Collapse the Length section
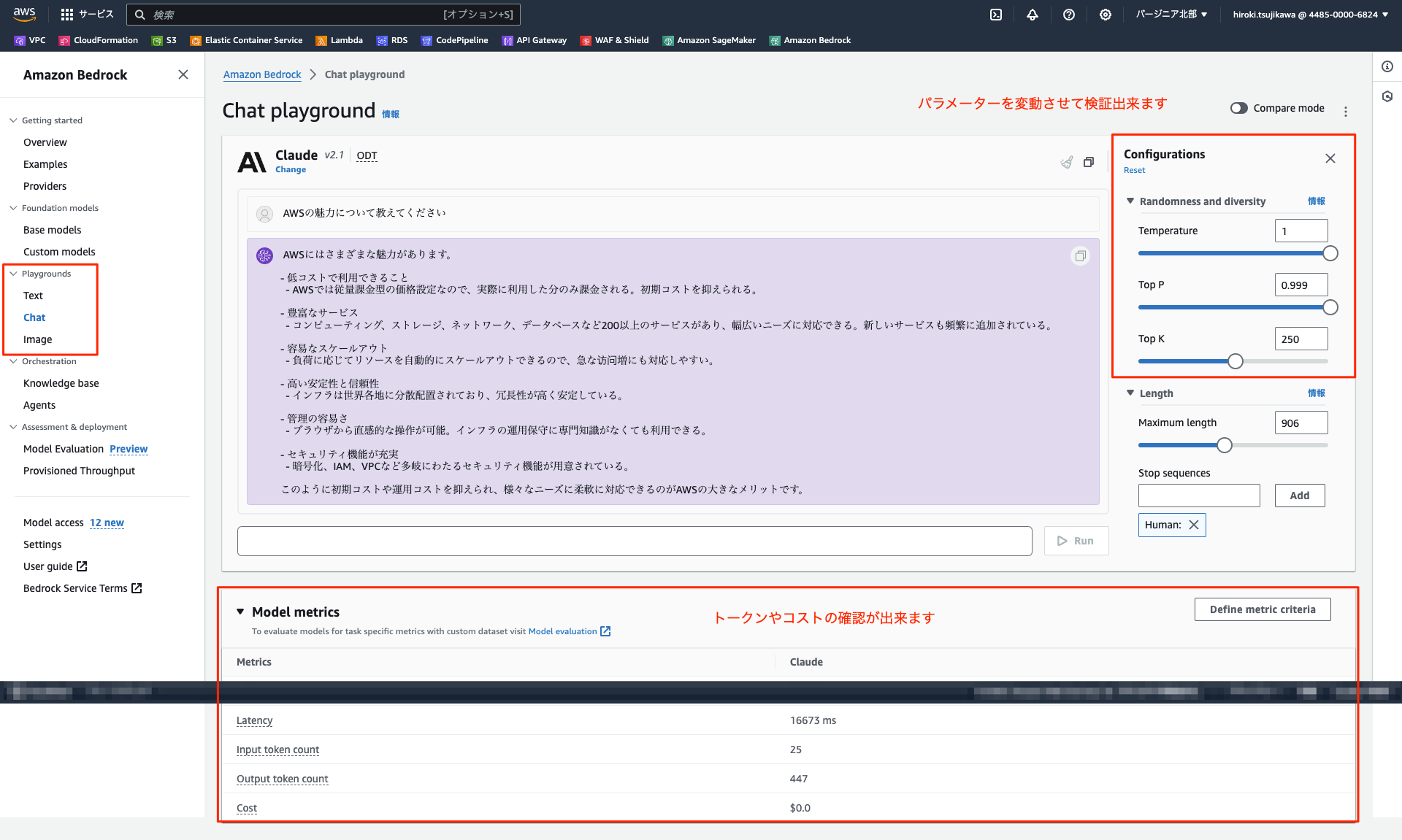1402x840 pixels. [x=1130, y=393]
